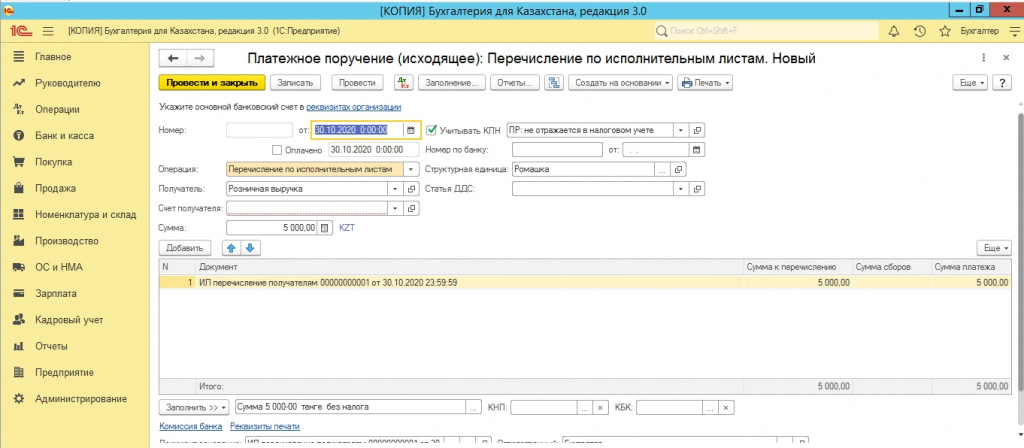Check the Оплачено checkbox
The width and height of the screenshot is (1024, 448).
[x=277, y=150]
